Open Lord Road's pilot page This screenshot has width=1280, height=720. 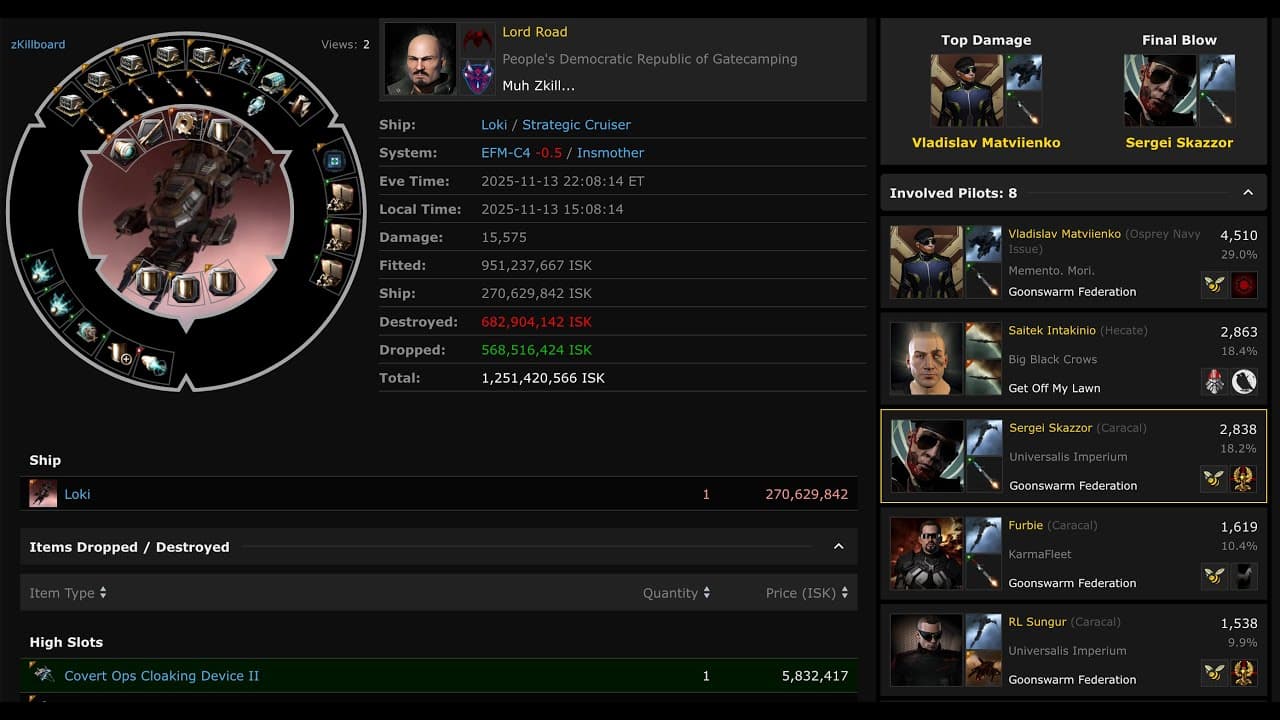tap(534, 32)
